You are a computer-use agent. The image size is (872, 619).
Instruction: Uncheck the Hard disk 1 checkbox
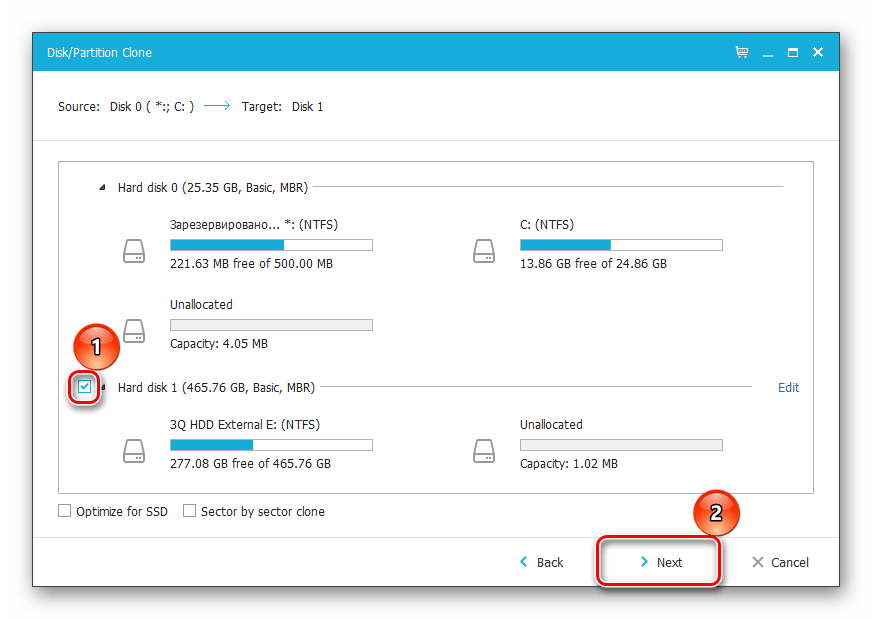85,387
